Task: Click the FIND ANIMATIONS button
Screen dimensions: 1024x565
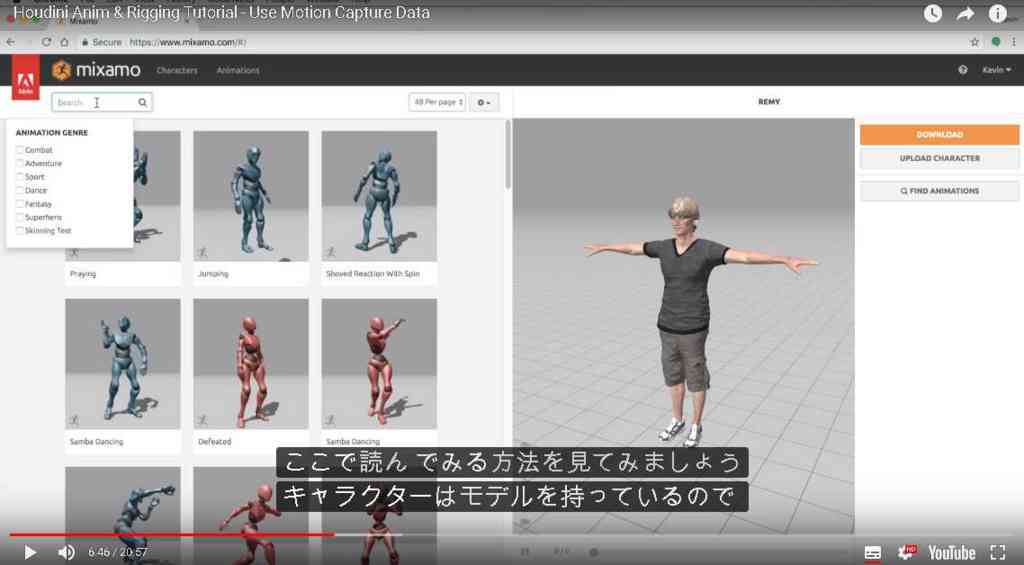Action: [939, 191]
